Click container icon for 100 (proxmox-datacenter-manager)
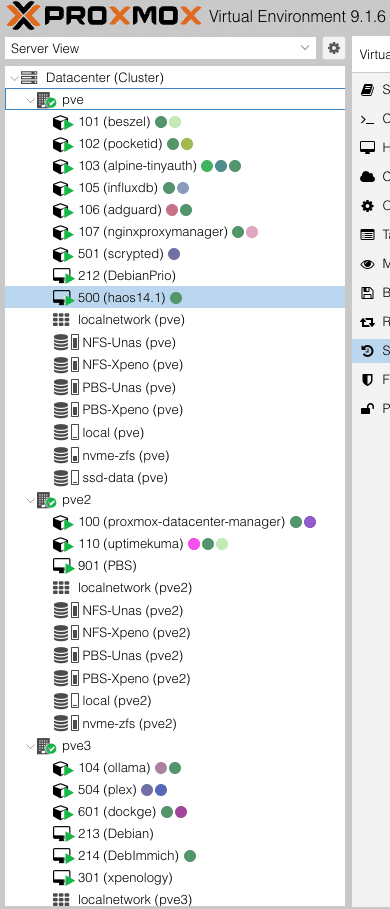 coord(62,522)
